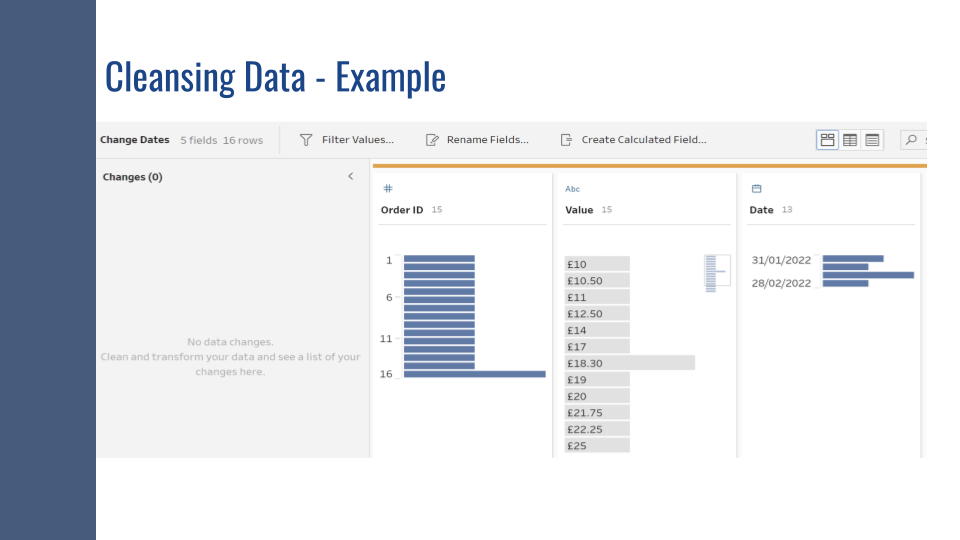Select the Changes (0) tab header

tap(132, 177)
